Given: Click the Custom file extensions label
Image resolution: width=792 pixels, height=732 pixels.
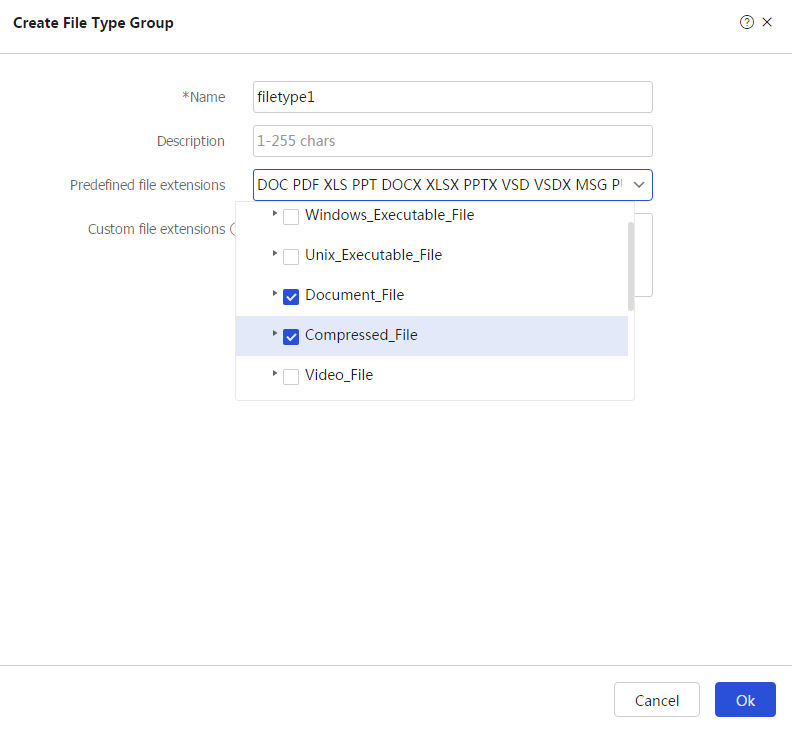Looking at the screenshot, I should tap(157, 229).
